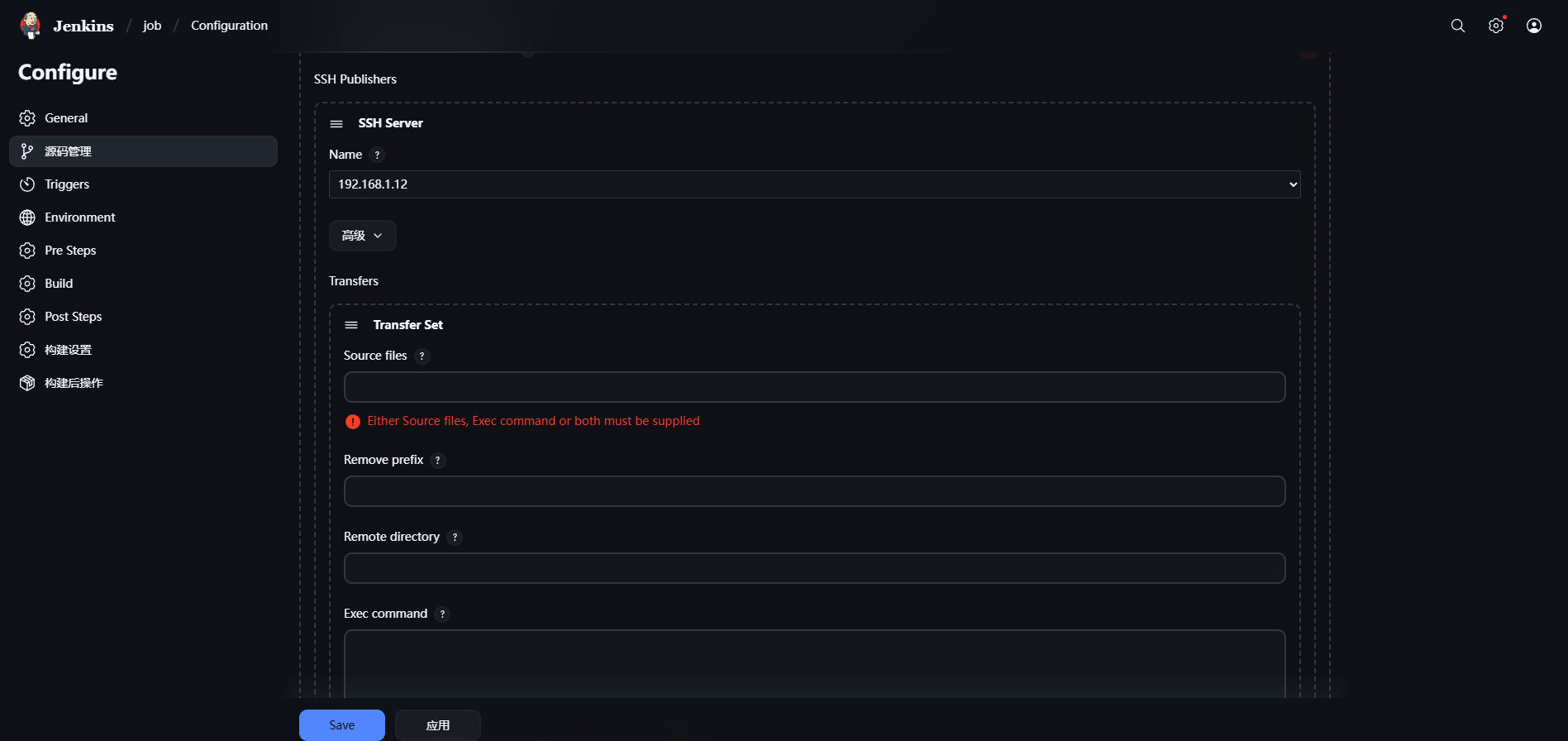Open the search icon in header
This screenshot has height=741, width=1568.
click(1457, 26)
